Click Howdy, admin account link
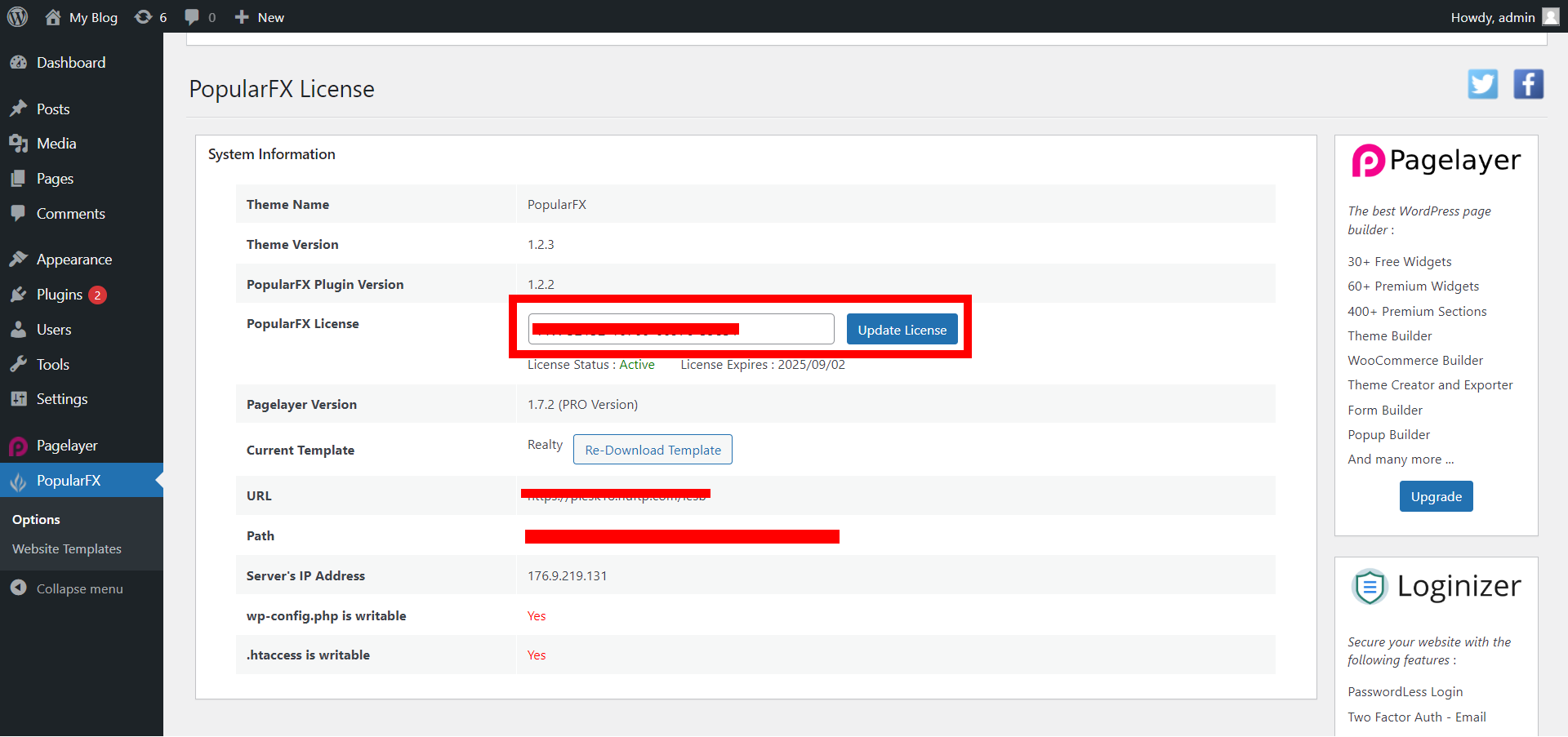Image resolution: width=1568 pixels, height=737 pixels. click(1493, 17)
